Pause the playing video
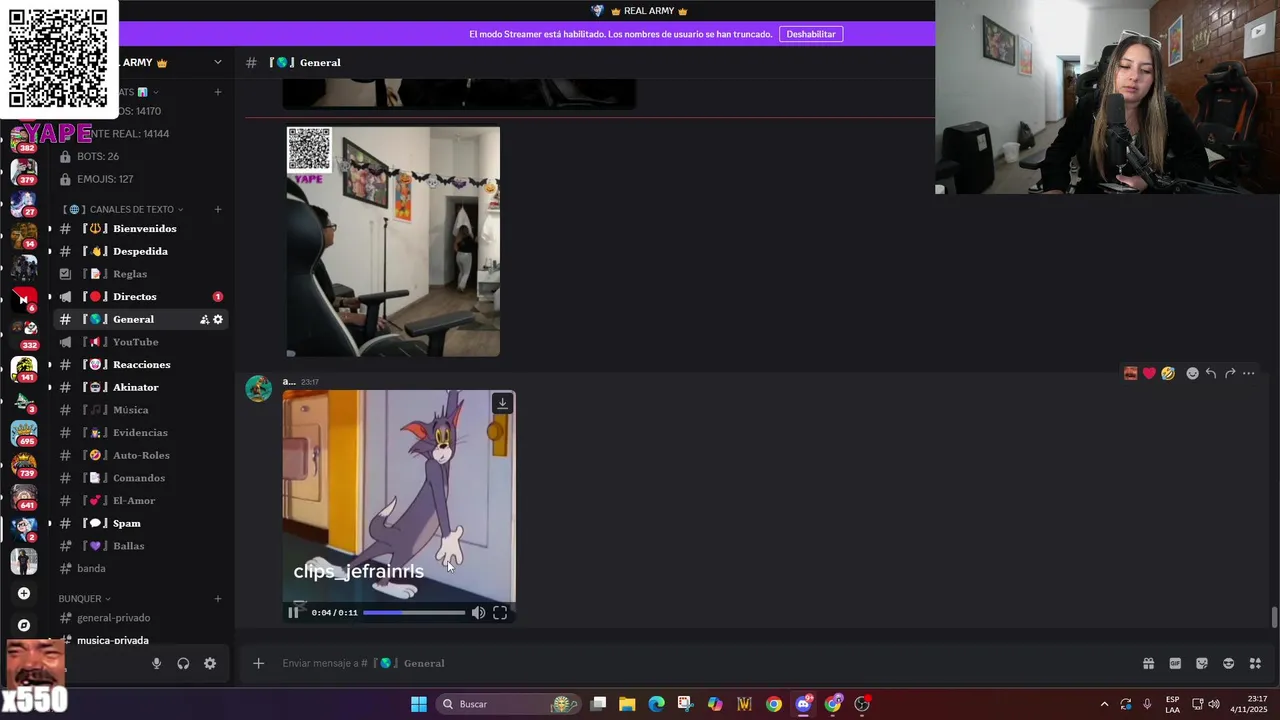This screenshot has width=1280, height=720. 293,613
